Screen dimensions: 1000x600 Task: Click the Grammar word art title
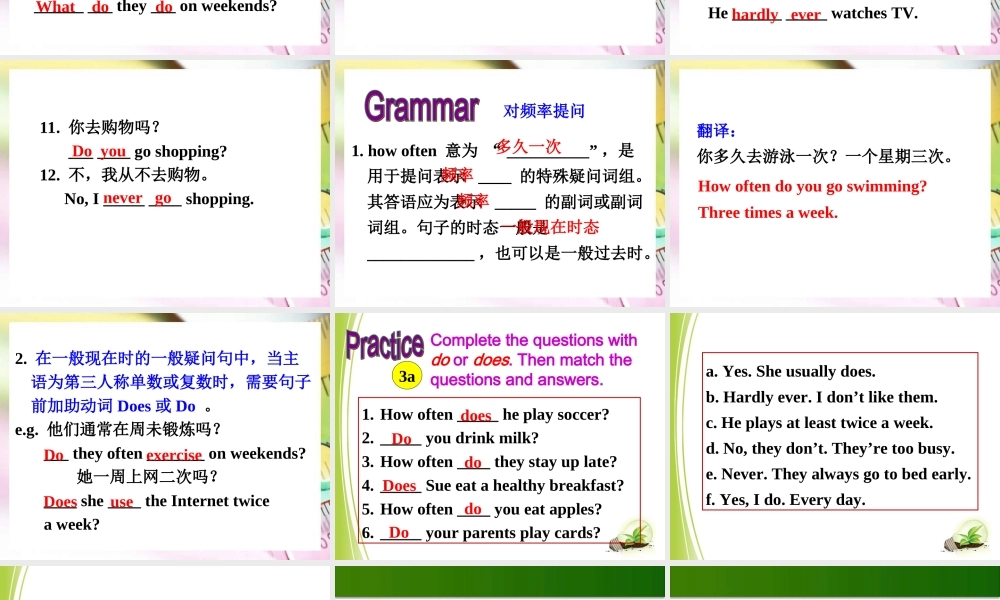click(421, 106)
